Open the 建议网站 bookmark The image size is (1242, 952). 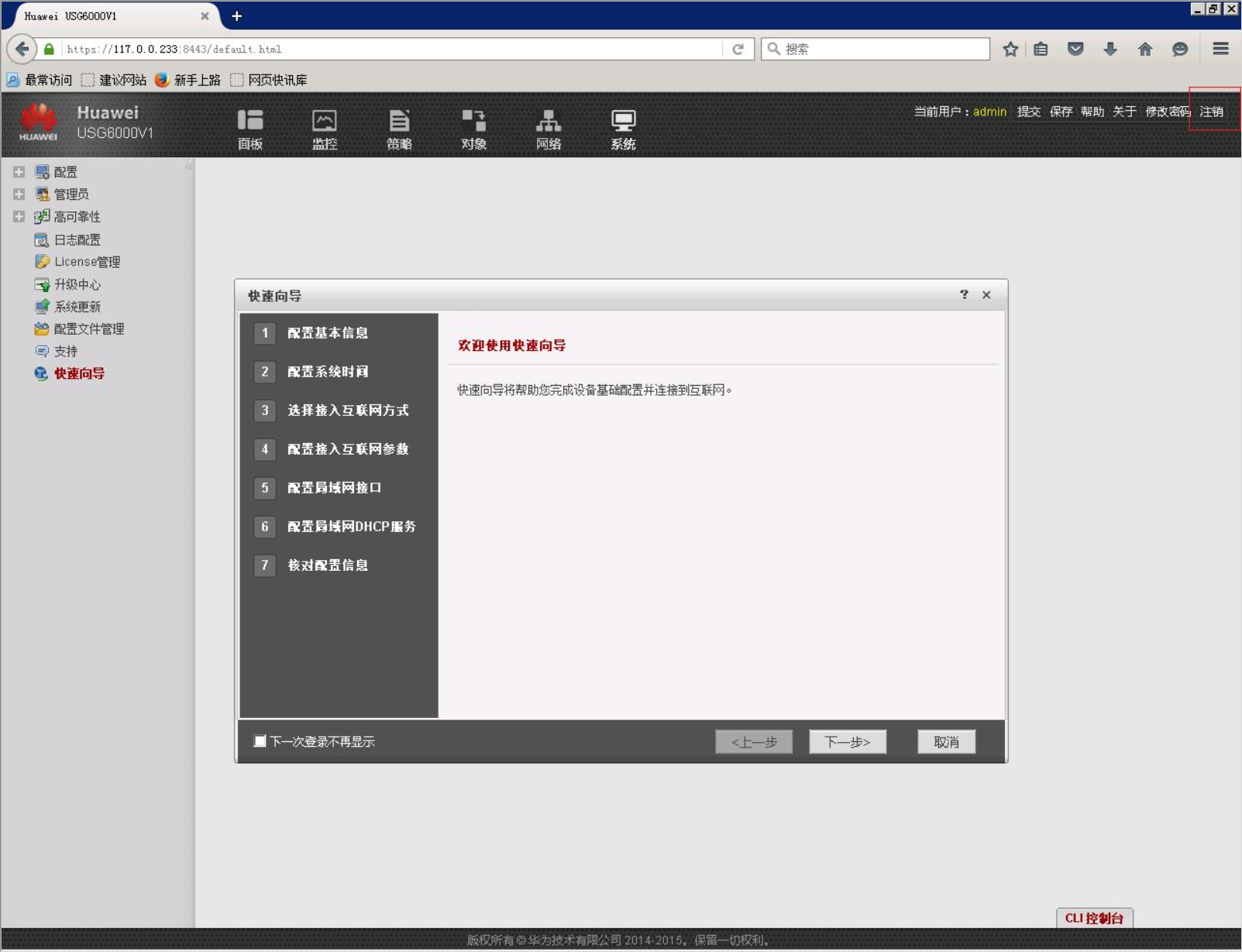[114, 80]
